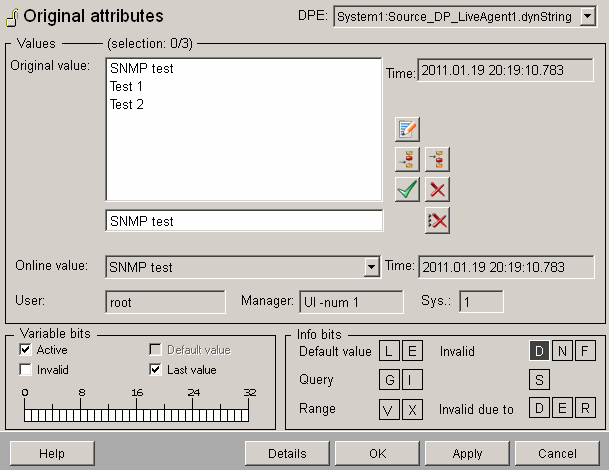Click the Help button
The height and width of the screenshot is (470, 609).
tap(52, 453)
